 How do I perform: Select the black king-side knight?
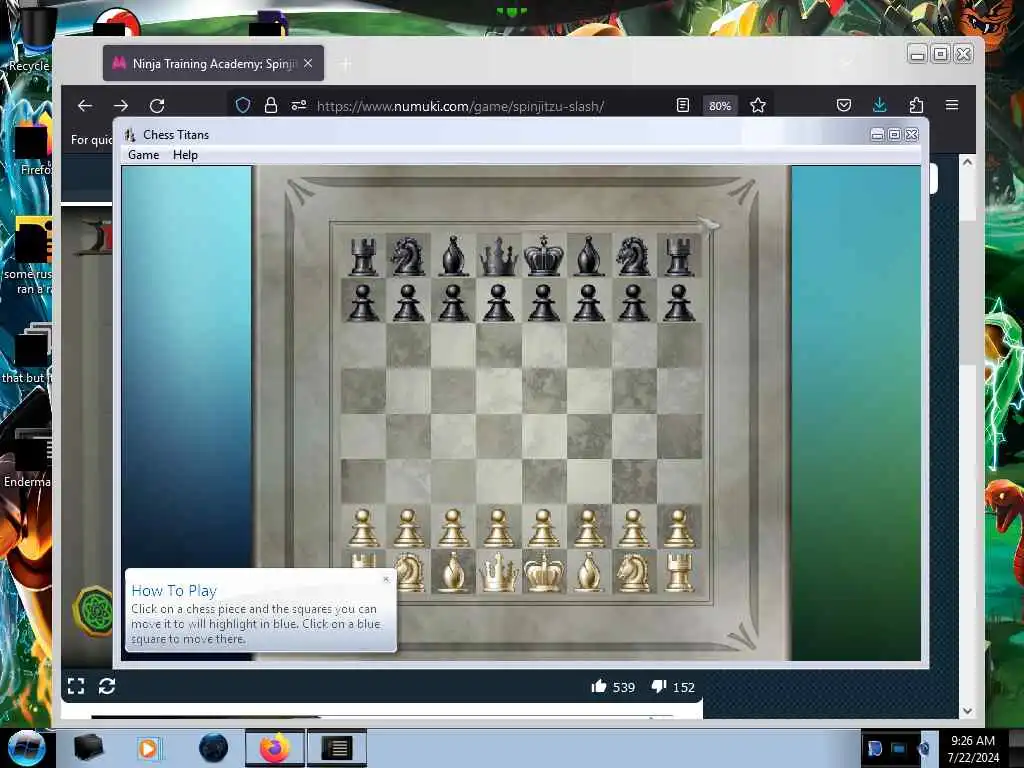coord(633,256)
